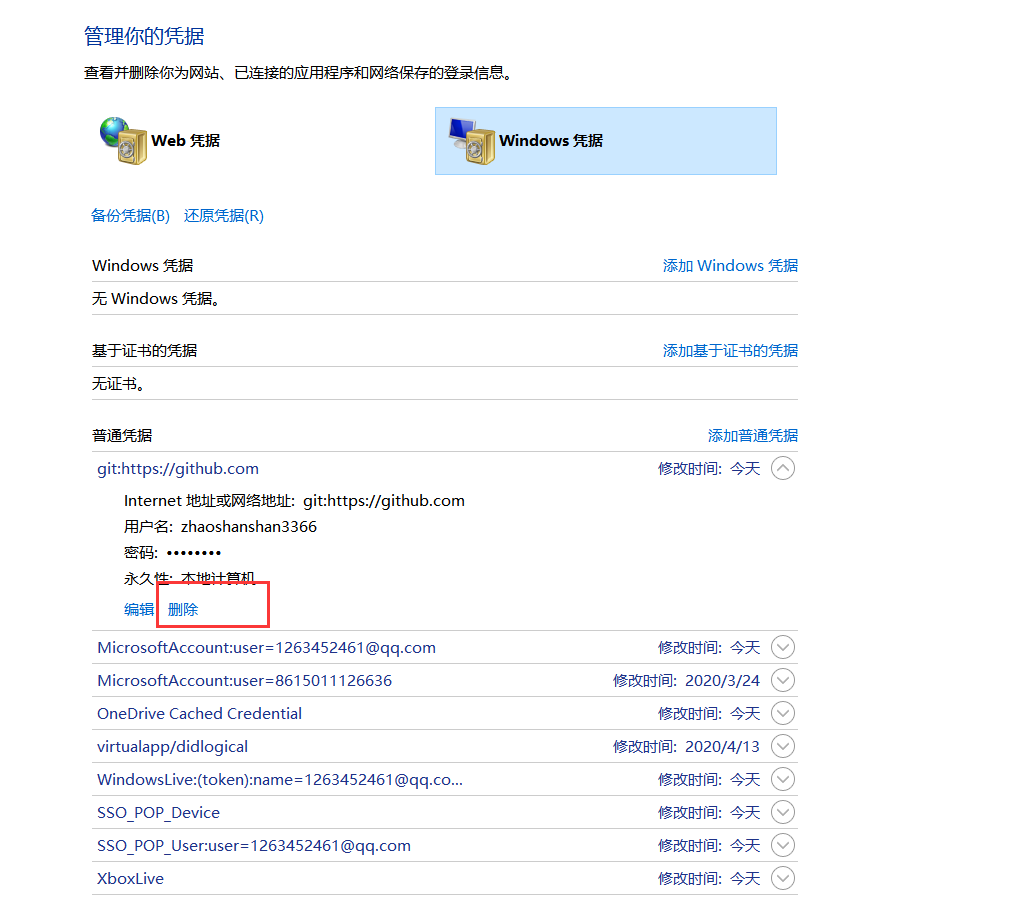Select XboxLive entry text

click(x=130, y=879)
